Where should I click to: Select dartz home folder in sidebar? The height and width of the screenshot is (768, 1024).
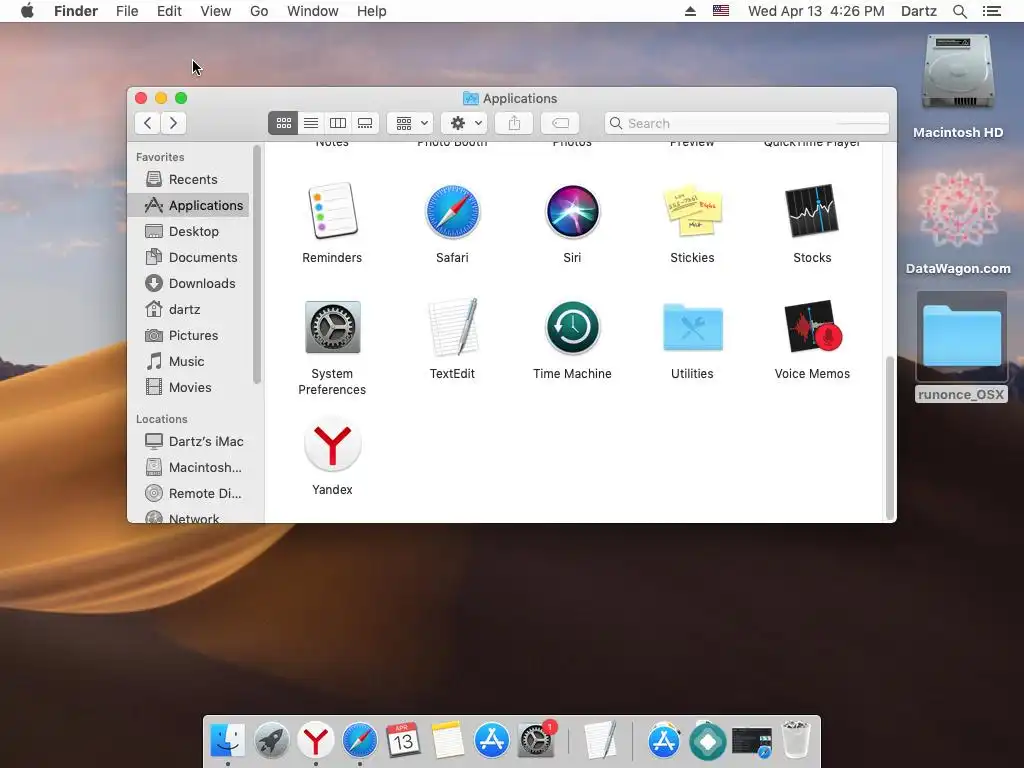189,310
